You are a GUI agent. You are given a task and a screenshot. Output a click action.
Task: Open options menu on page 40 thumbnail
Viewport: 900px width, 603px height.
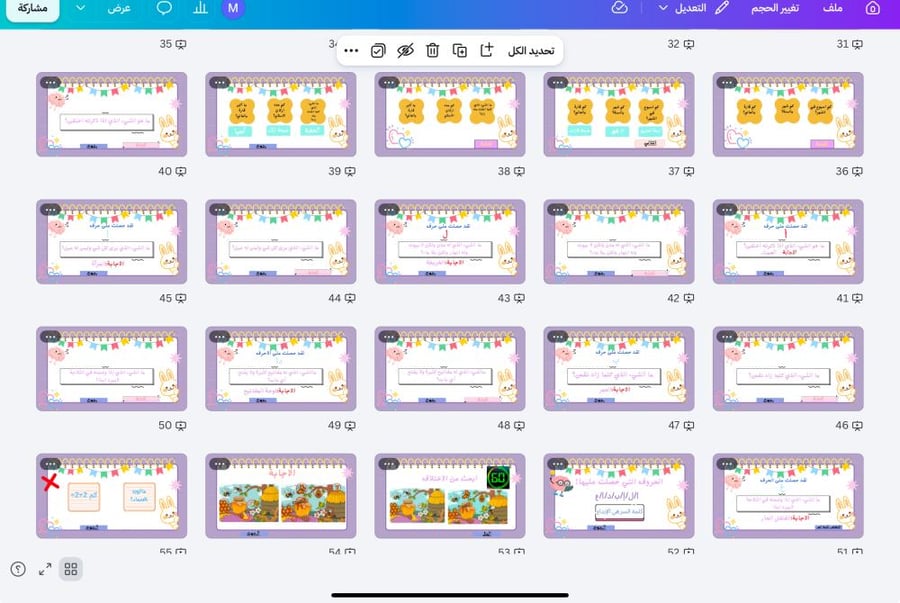pyautogui.click(x=51, y=83)
